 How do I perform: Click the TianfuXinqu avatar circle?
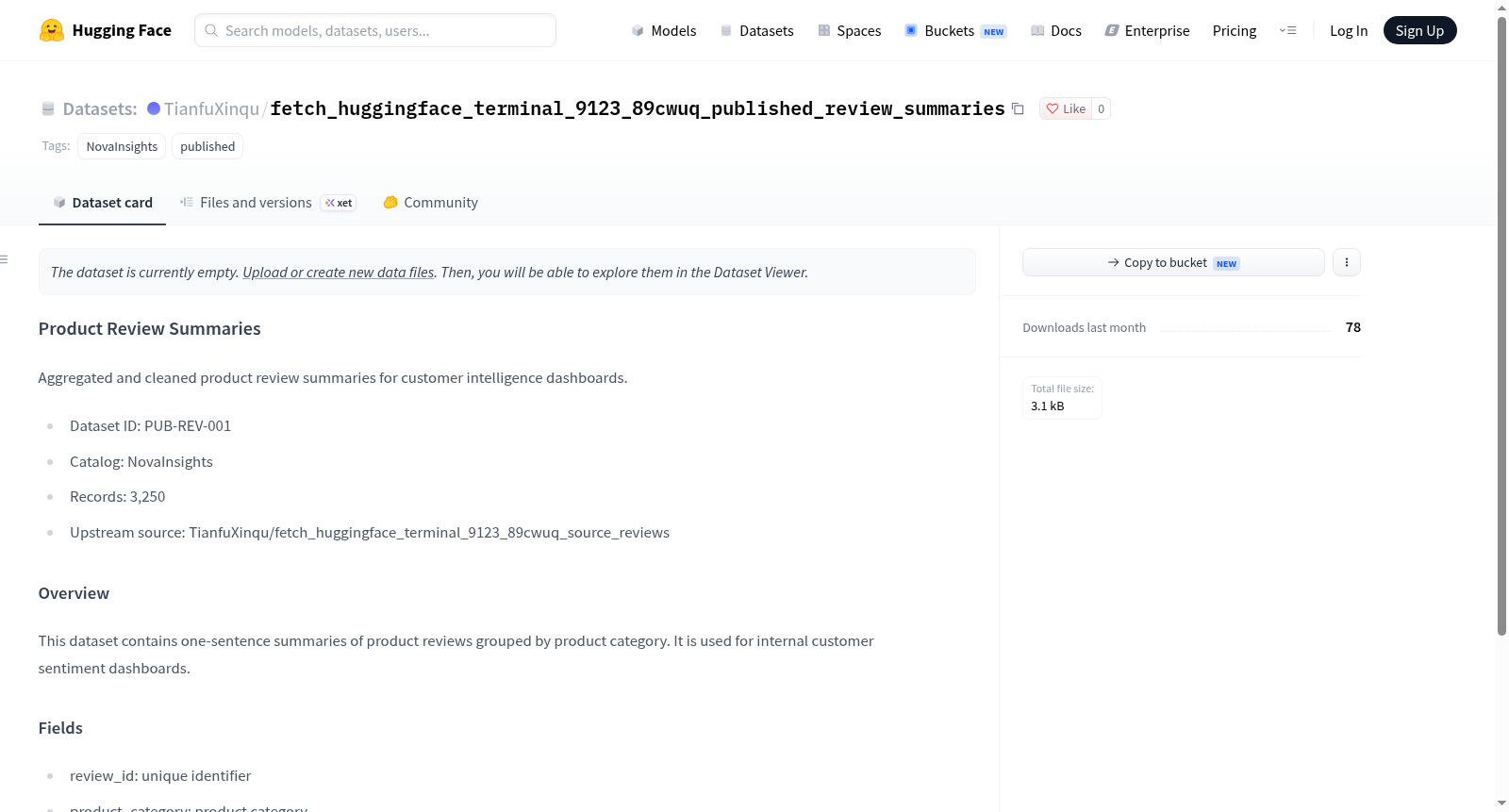[154, 108]
